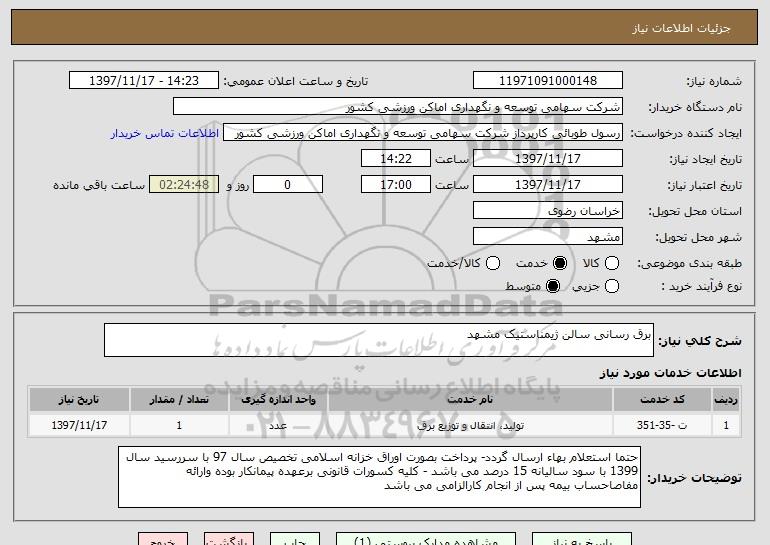The width and height of the screenshot is (770, 545).
Task: Click the general need description text box
Action: pyautogui.click(x=379, y=340)
